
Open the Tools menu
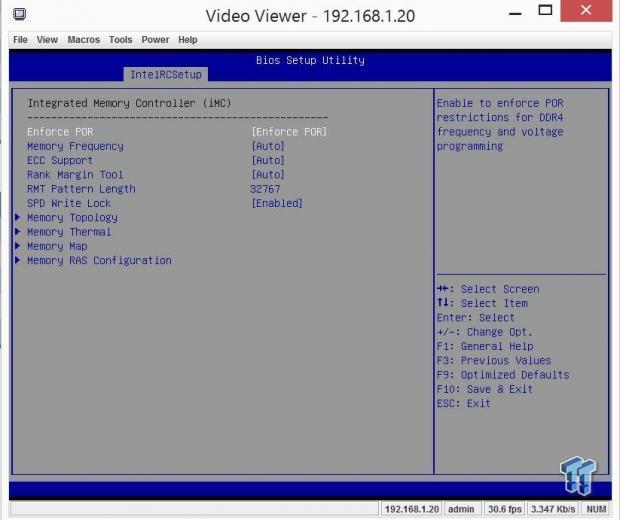121,40
